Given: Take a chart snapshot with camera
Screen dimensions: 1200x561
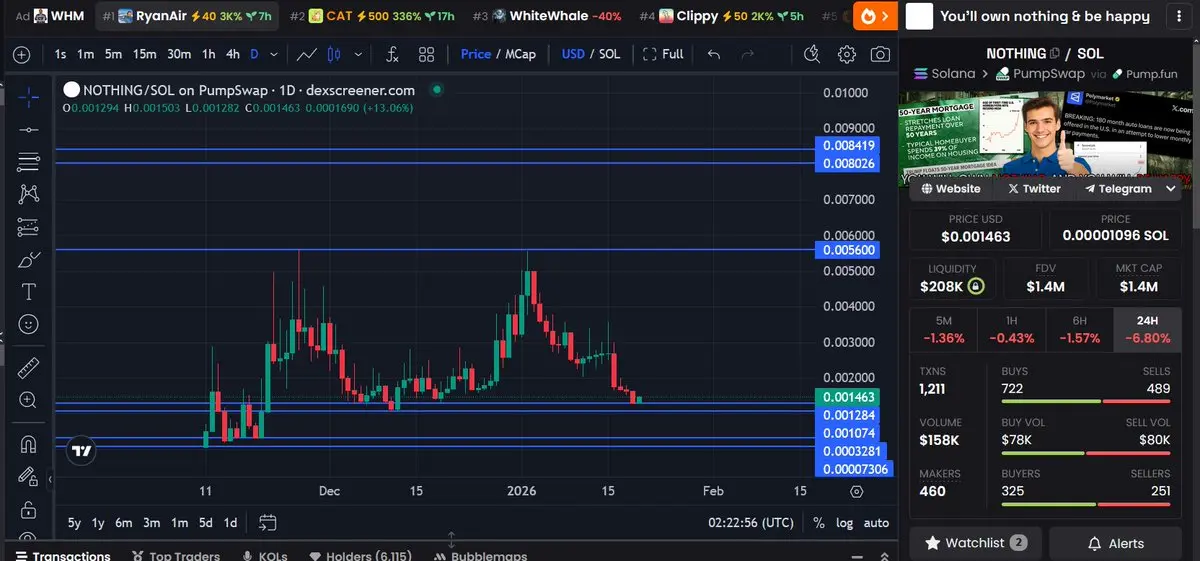Looking at the screenshot, I should (880, 54).
